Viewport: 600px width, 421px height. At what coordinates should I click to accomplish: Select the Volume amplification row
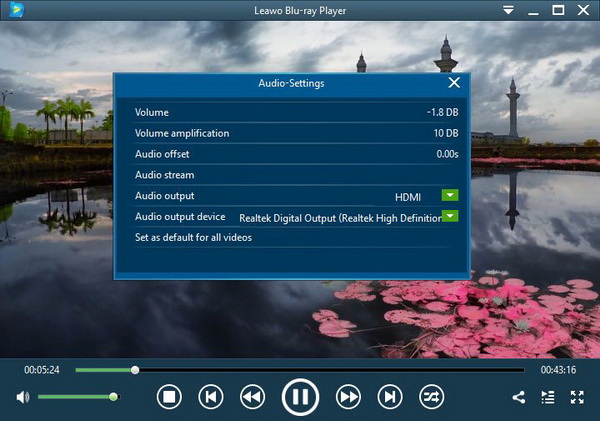(x=182, y=133)
